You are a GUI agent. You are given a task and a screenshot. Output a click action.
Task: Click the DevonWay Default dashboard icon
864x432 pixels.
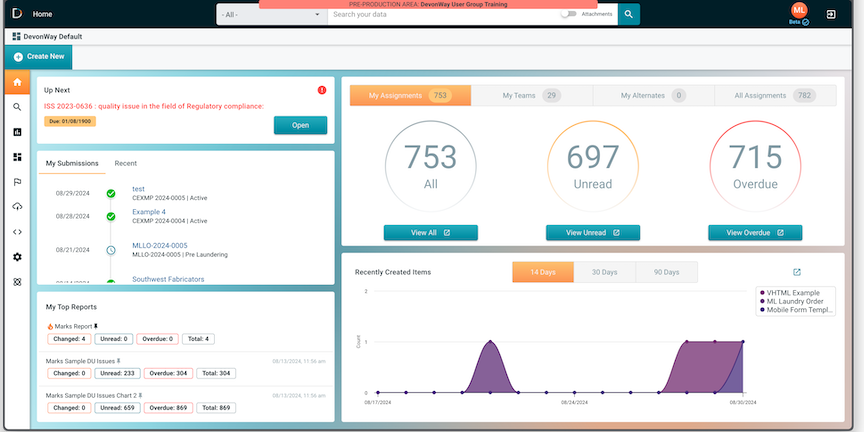coord(17,36)
